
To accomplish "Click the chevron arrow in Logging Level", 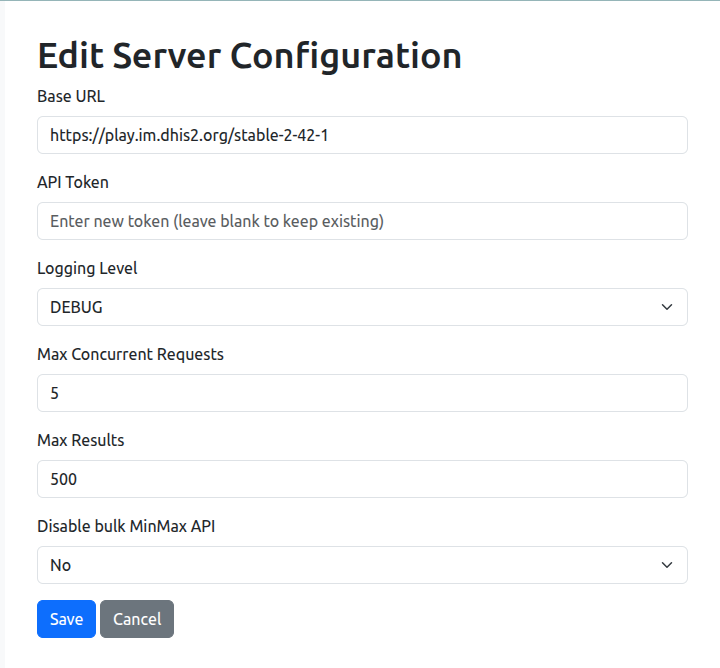I will 667,307.
